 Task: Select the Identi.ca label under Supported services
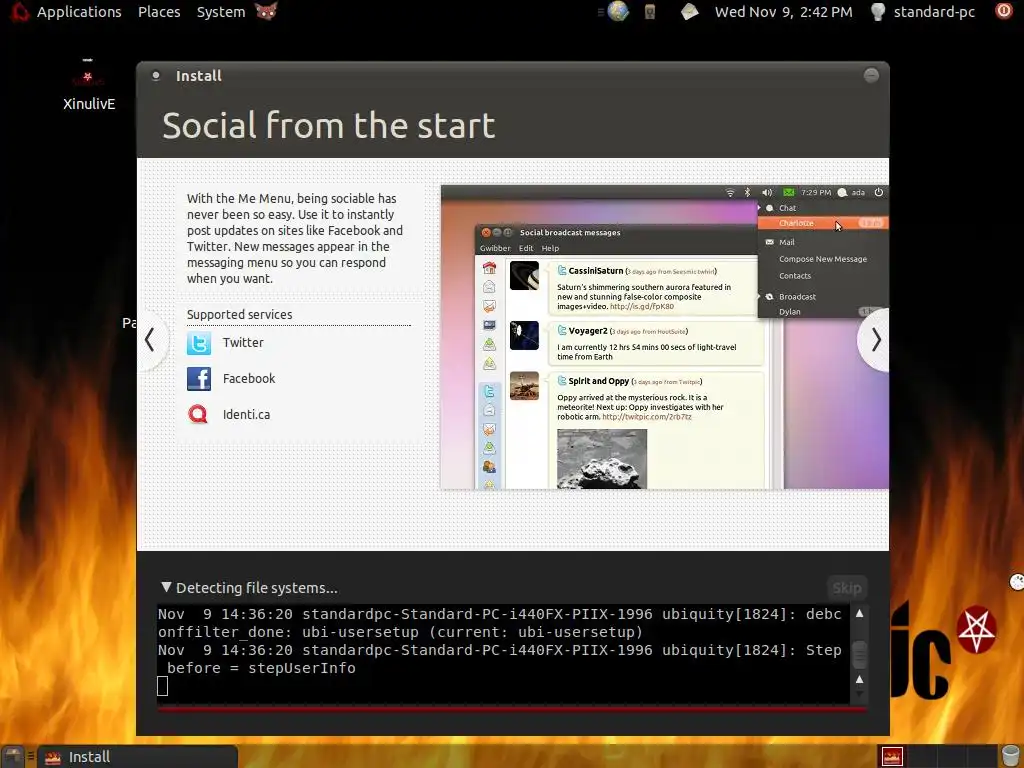pyautogui.click(x=246, y=414)
